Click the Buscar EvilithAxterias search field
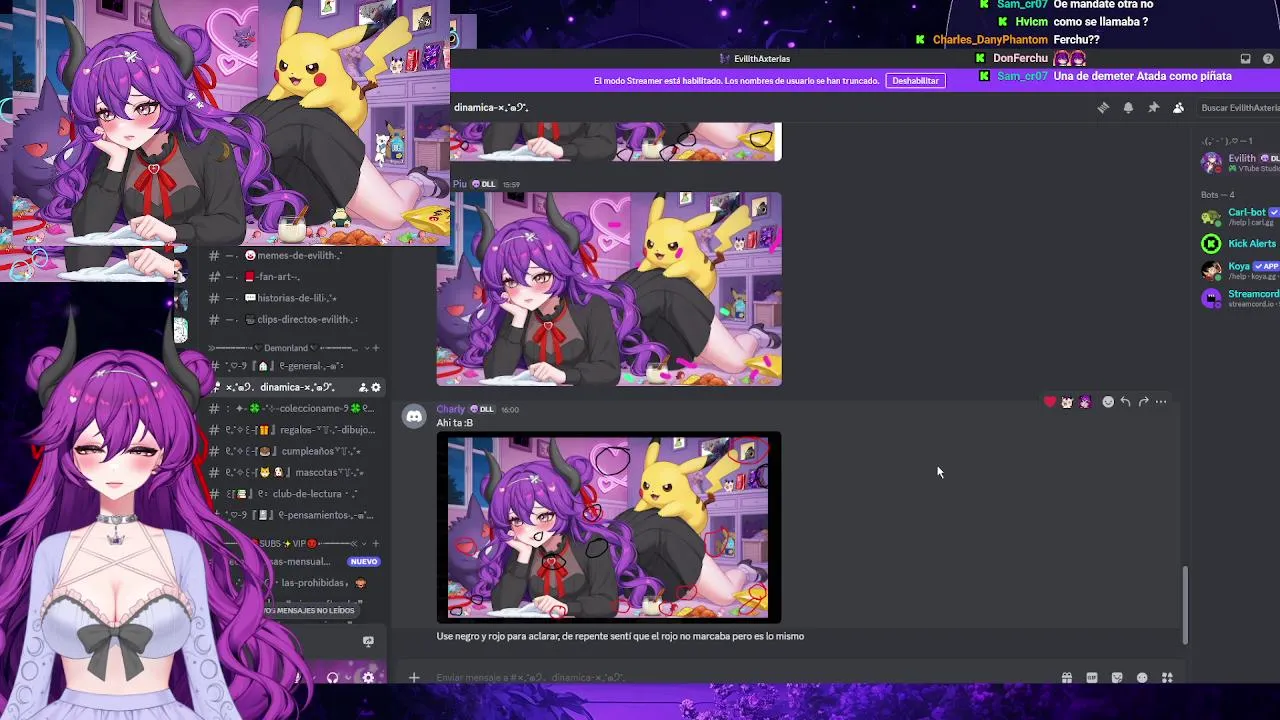 click(x=1238, y=108)
